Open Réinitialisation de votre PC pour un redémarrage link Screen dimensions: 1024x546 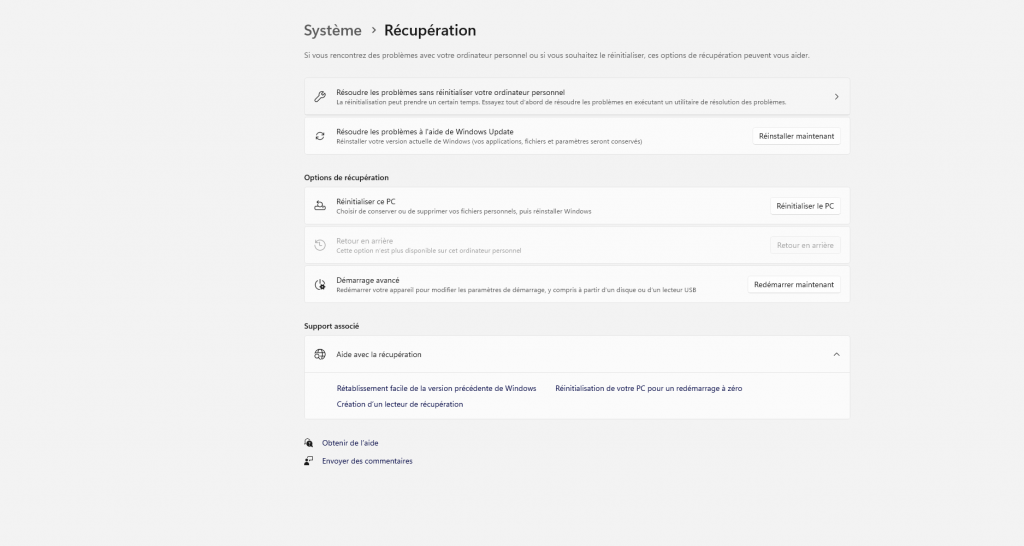click(648, 388)
